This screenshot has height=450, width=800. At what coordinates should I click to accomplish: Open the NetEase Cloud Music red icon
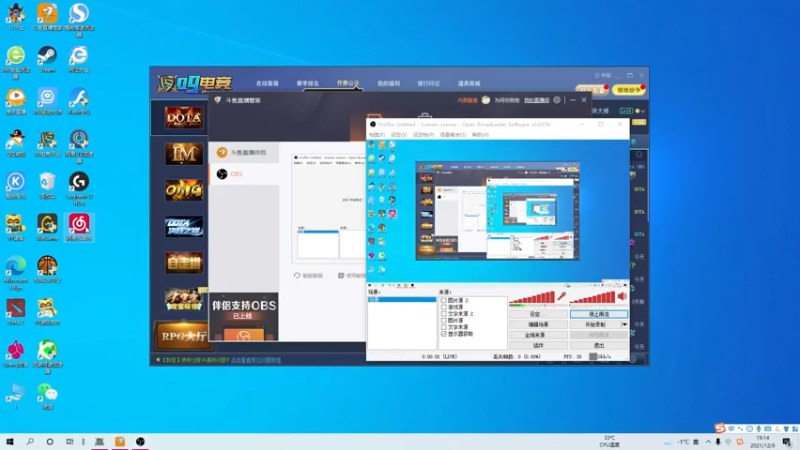pos(79,228)
